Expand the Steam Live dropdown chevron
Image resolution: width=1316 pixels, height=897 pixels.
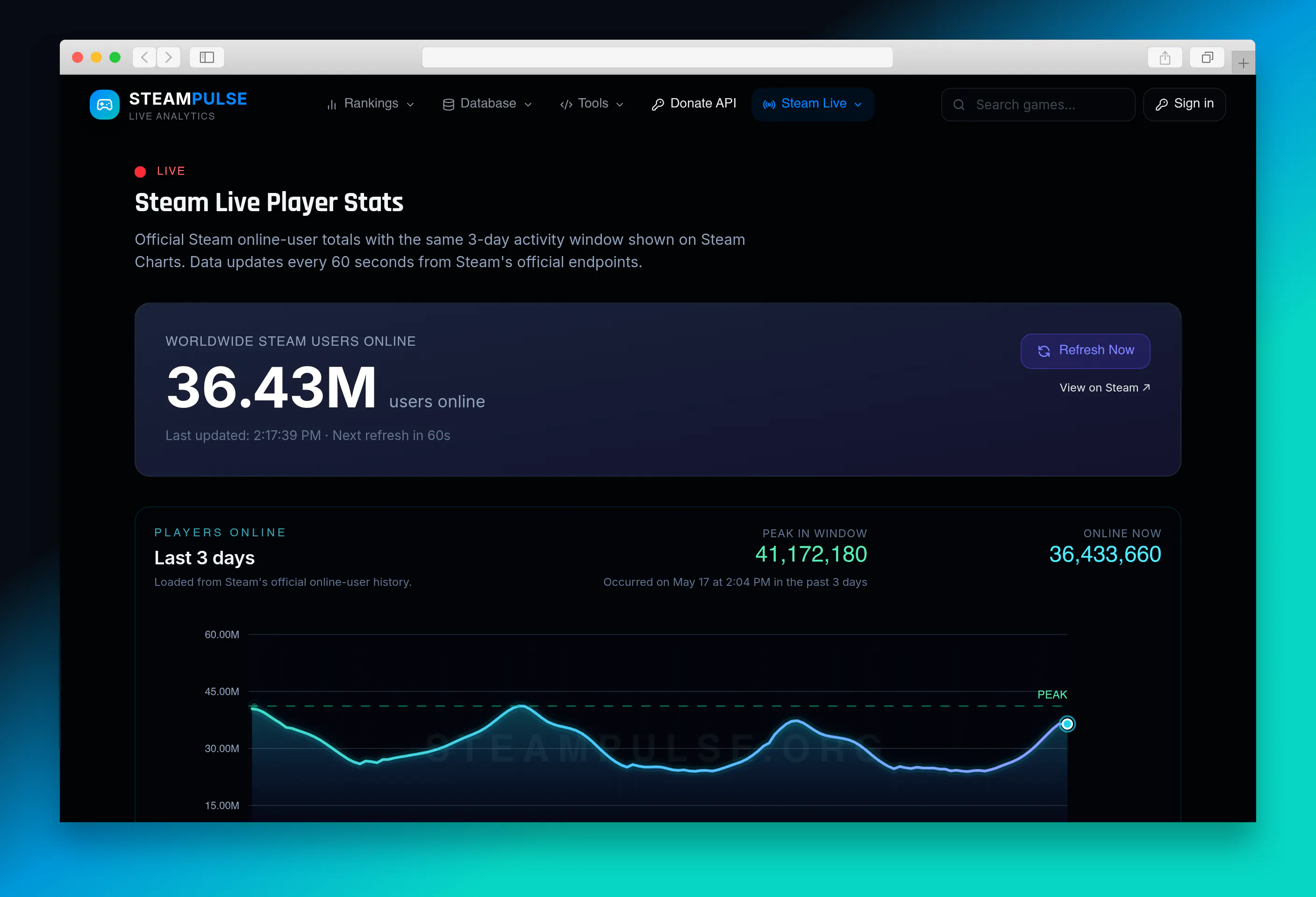(858, 105)
